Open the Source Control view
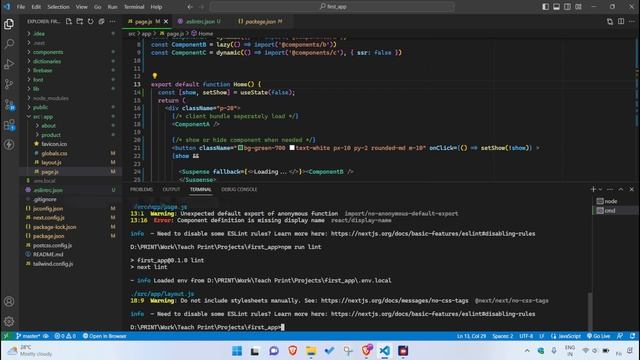640x360 pixels. pyautogui.click(x=9, y=84)
